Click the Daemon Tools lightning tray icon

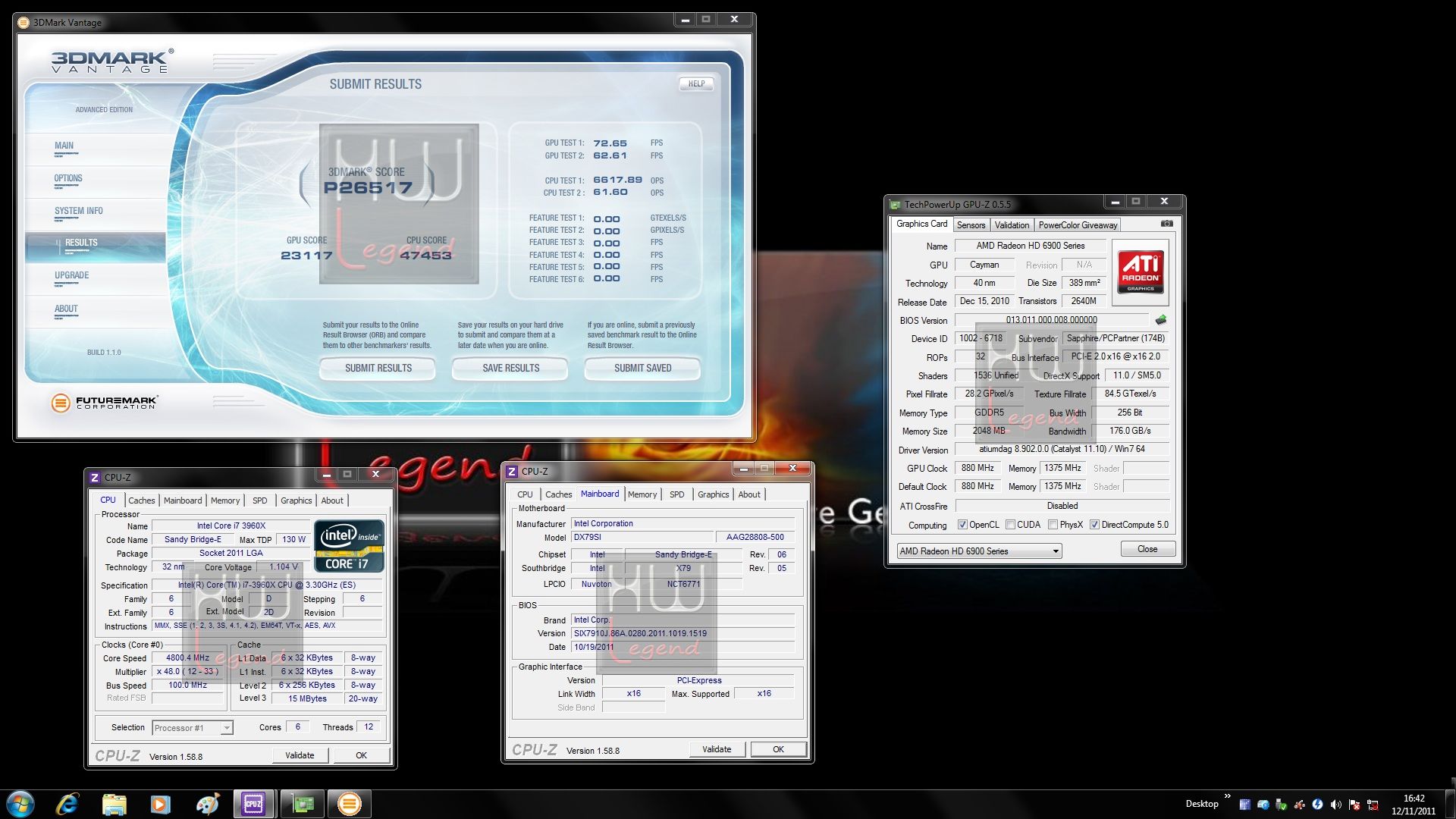click(x=1318, y=805)
